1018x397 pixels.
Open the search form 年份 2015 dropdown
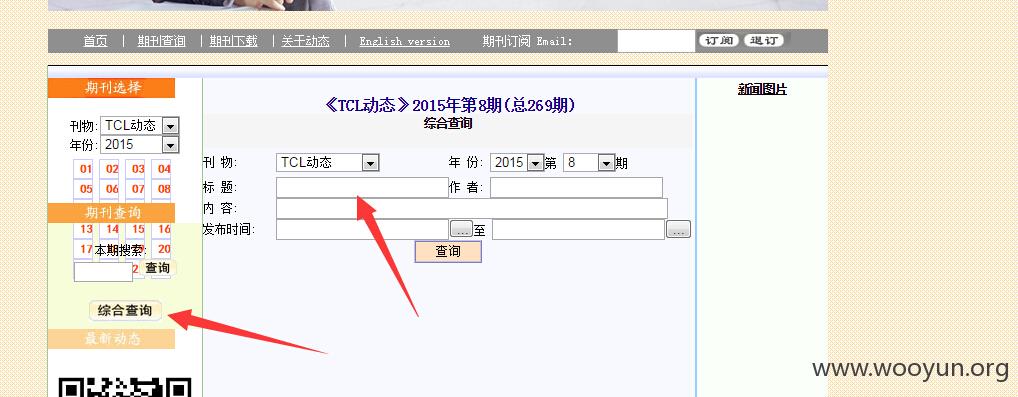517,162
